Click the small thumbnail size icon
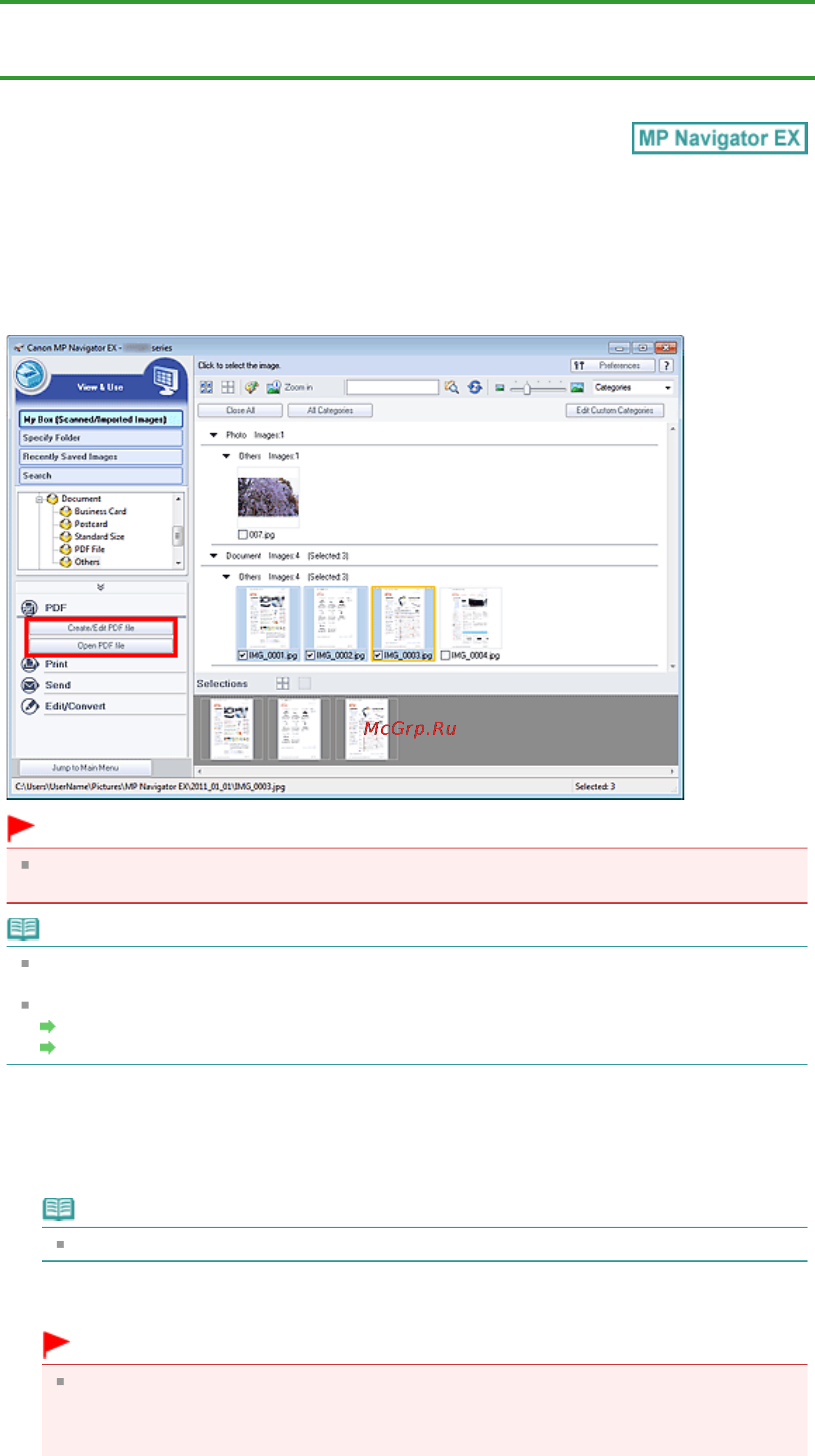Image resolution: width=815 pixels, height=1456 pixels. point(499,388)
